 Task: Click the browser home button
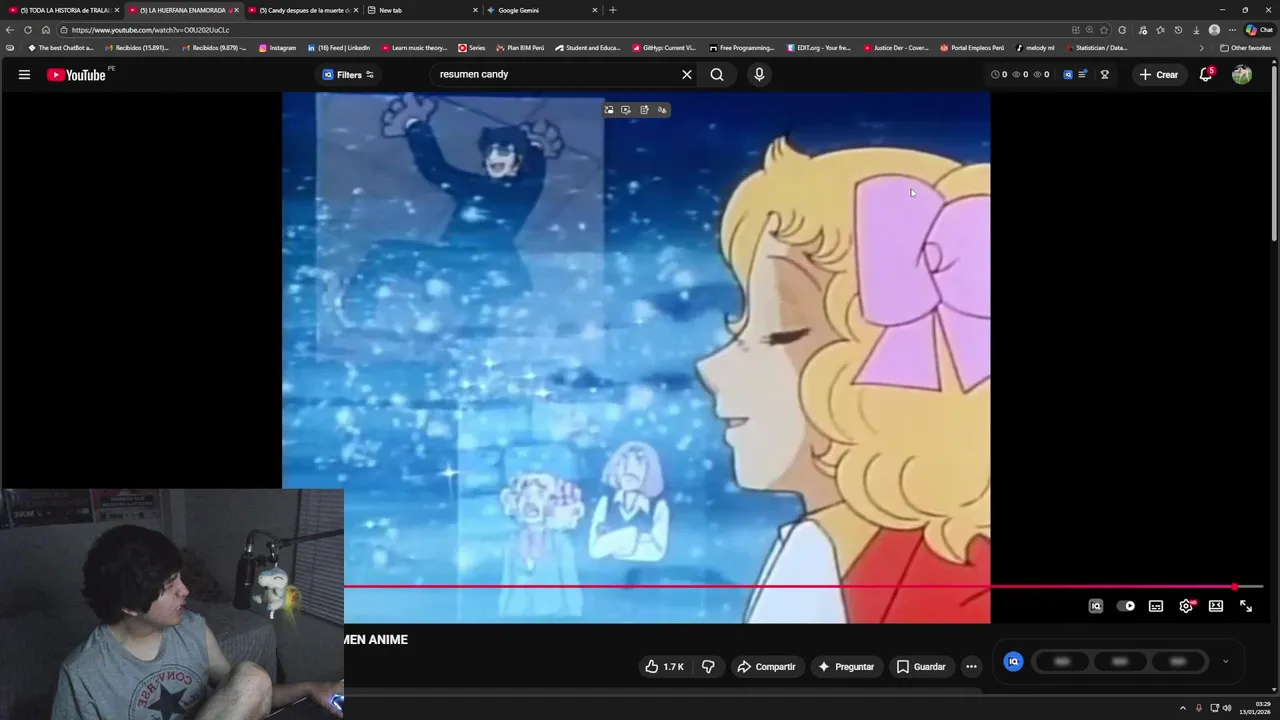coord(46,30)
